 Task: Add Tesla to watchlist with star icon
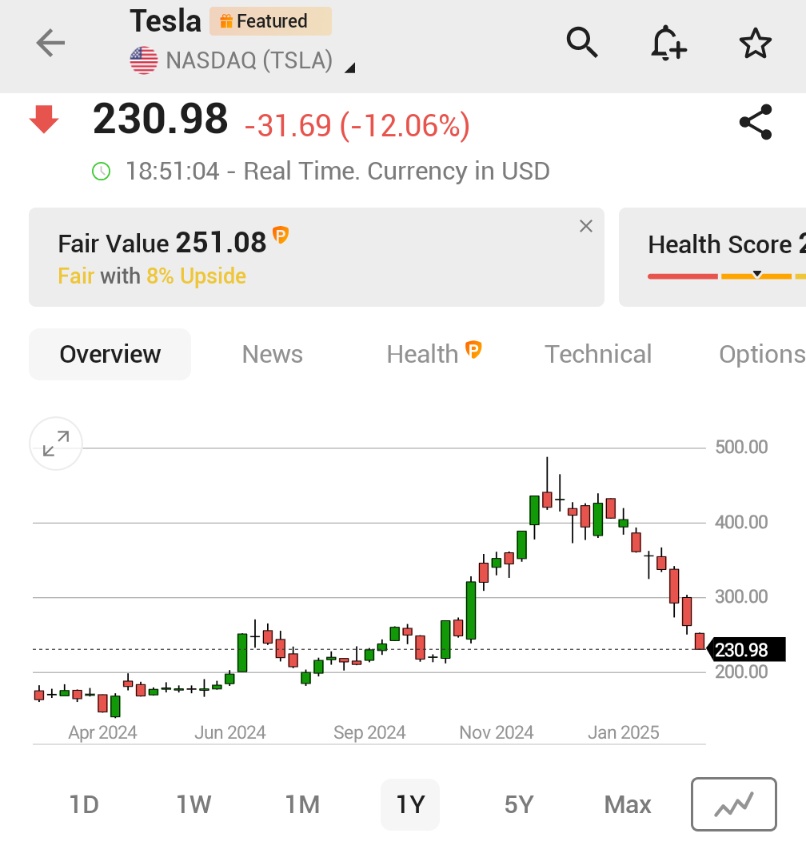coord(755,43)
